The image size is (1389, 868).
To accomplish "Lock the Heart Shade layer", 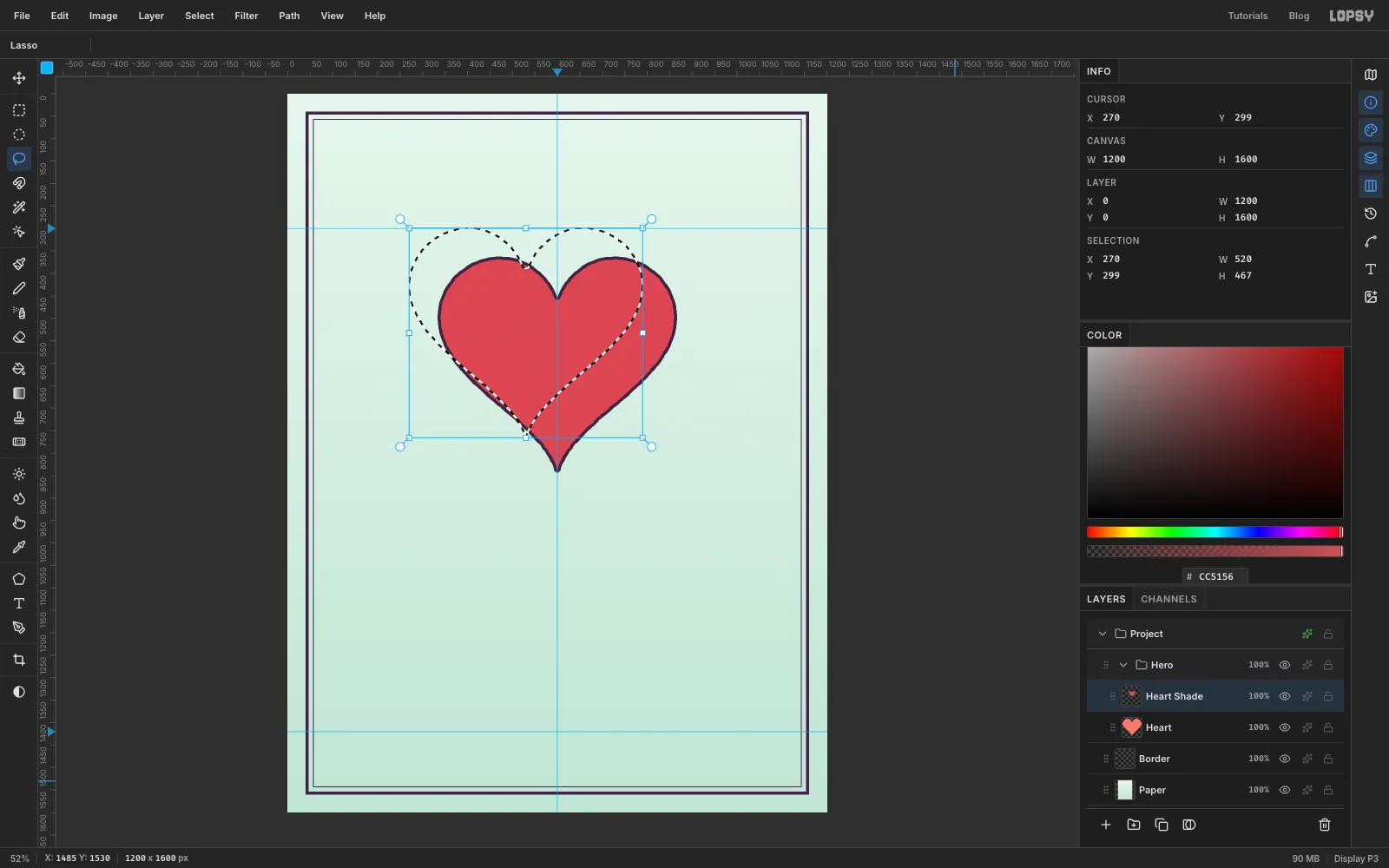I will 1328,696.
